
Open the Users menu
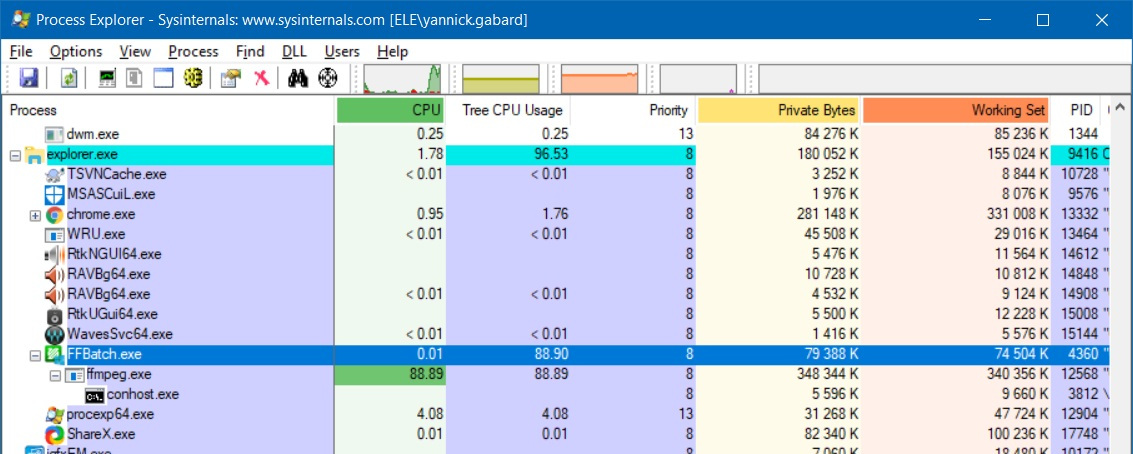(x=342, y=51)
